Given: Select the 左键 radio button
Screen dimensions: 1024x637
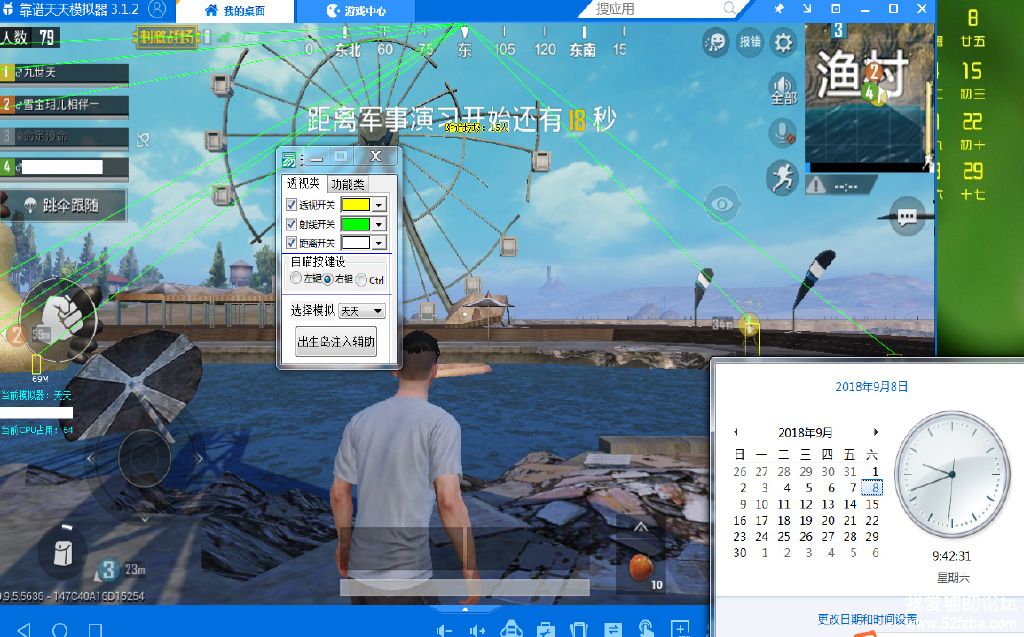Looking at the screenshot, I should (x=296, y=278).
